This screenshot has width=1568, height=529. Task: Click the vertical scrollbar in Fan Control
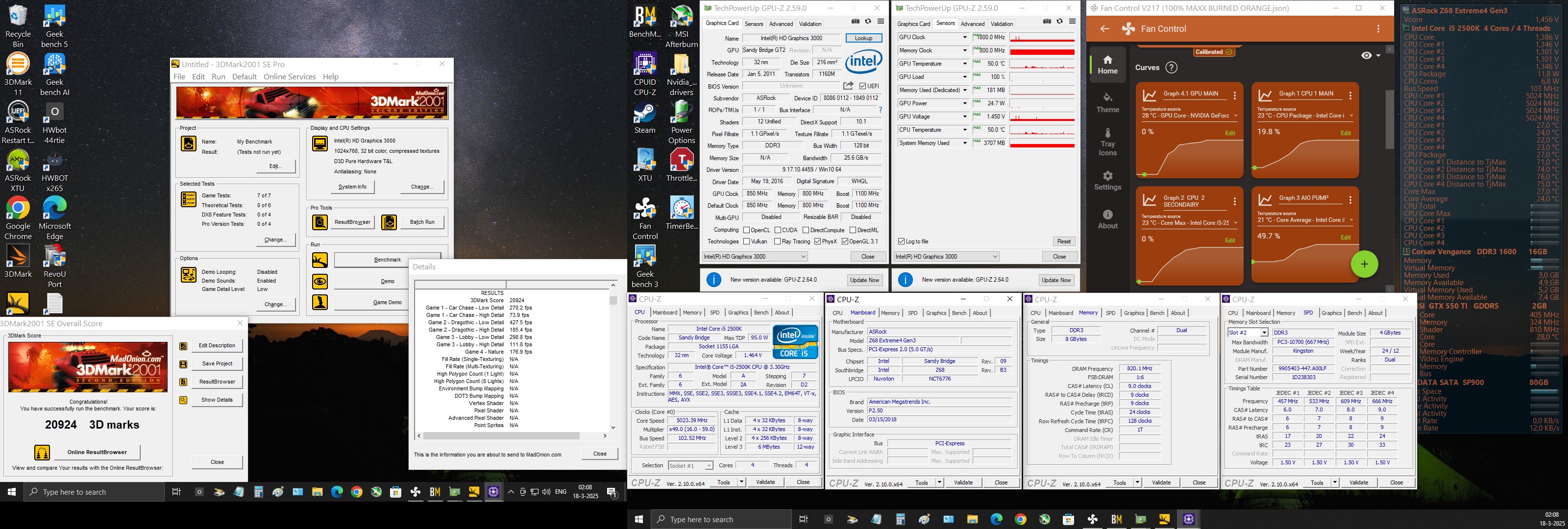tap(1390, 120)
